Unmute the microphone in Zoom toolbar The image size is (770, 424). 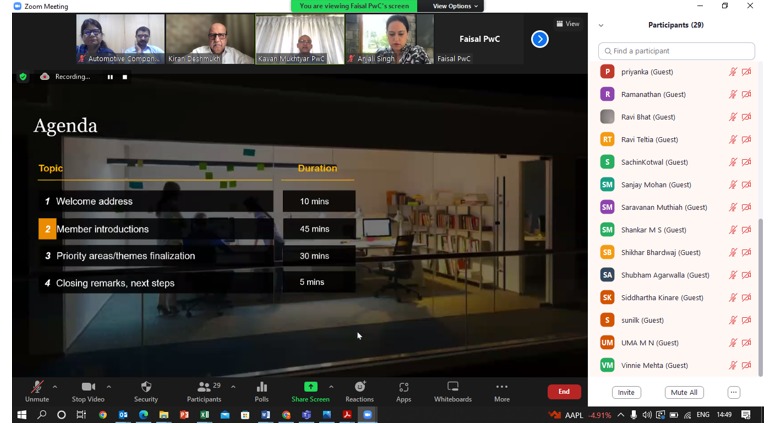coord(37,388)
